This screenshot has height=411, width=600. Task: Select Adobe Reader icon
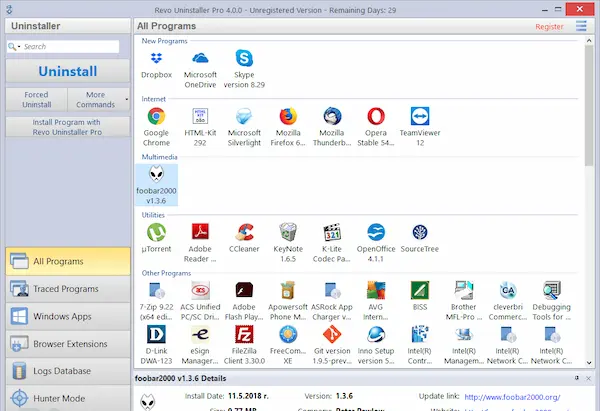200,232
